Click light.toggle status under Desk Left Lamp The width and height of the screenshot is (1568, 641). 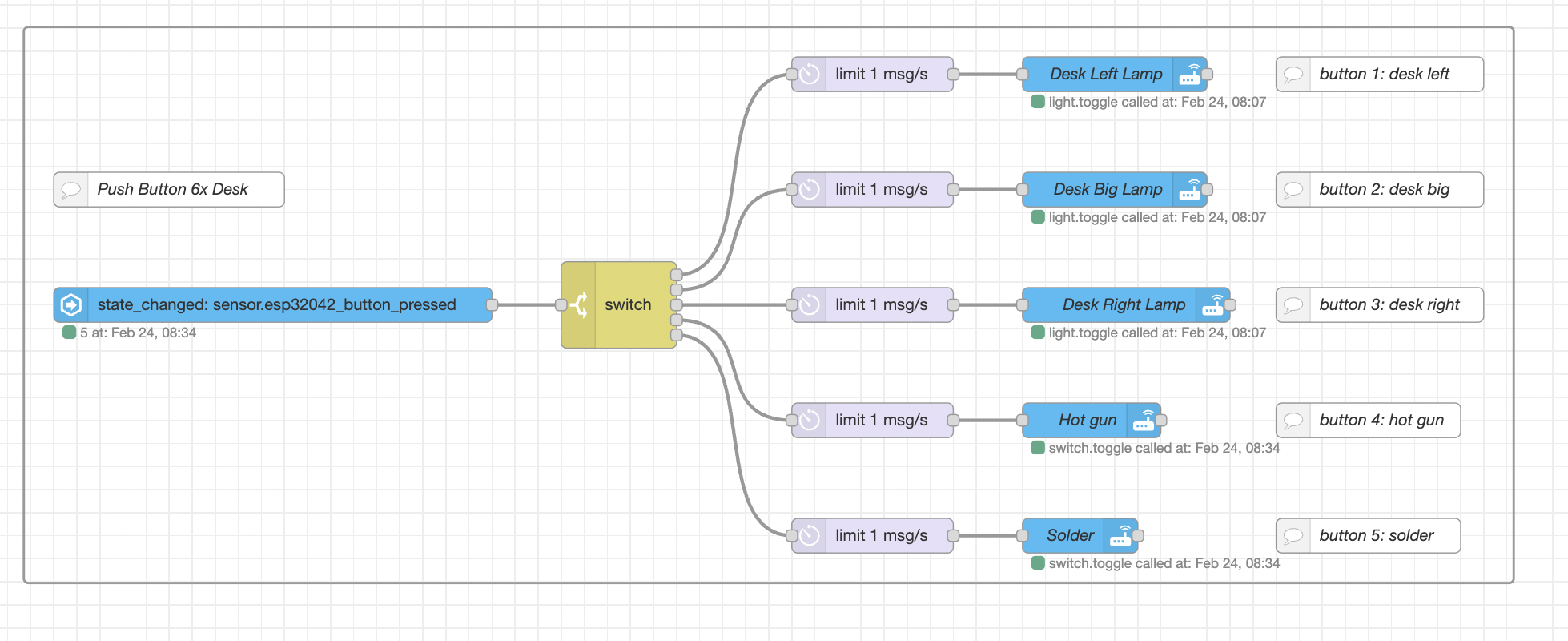pos(1157,102)
